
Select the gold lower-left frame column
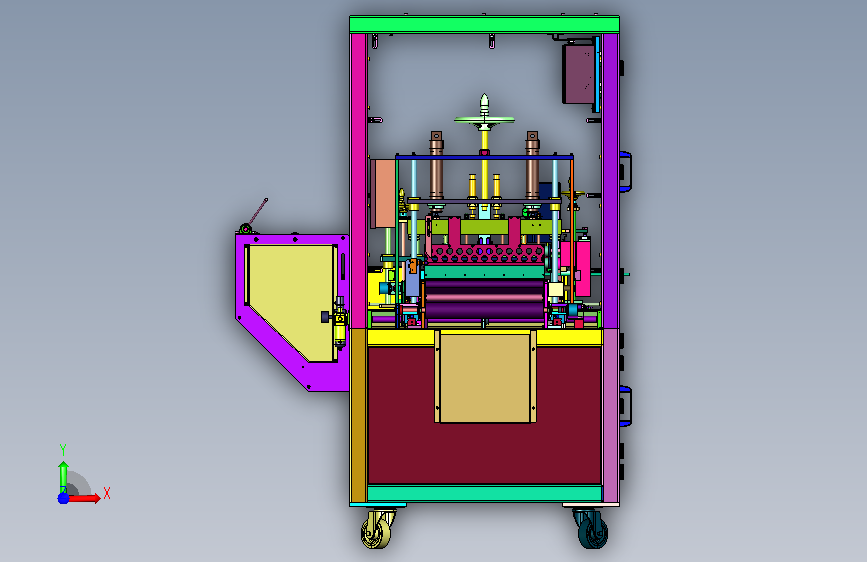pos(358,415)
